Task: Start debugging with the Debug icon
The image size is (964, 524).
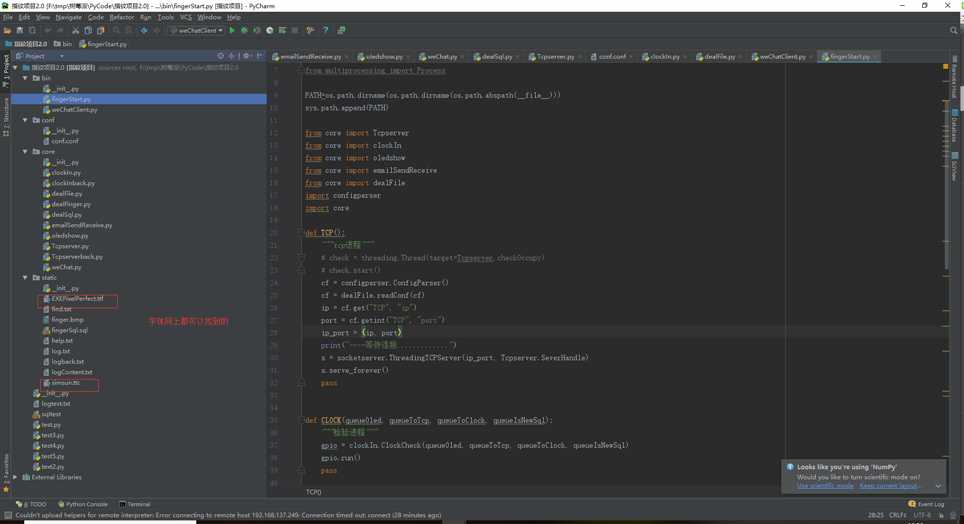Action: click(x=244, y=30)
